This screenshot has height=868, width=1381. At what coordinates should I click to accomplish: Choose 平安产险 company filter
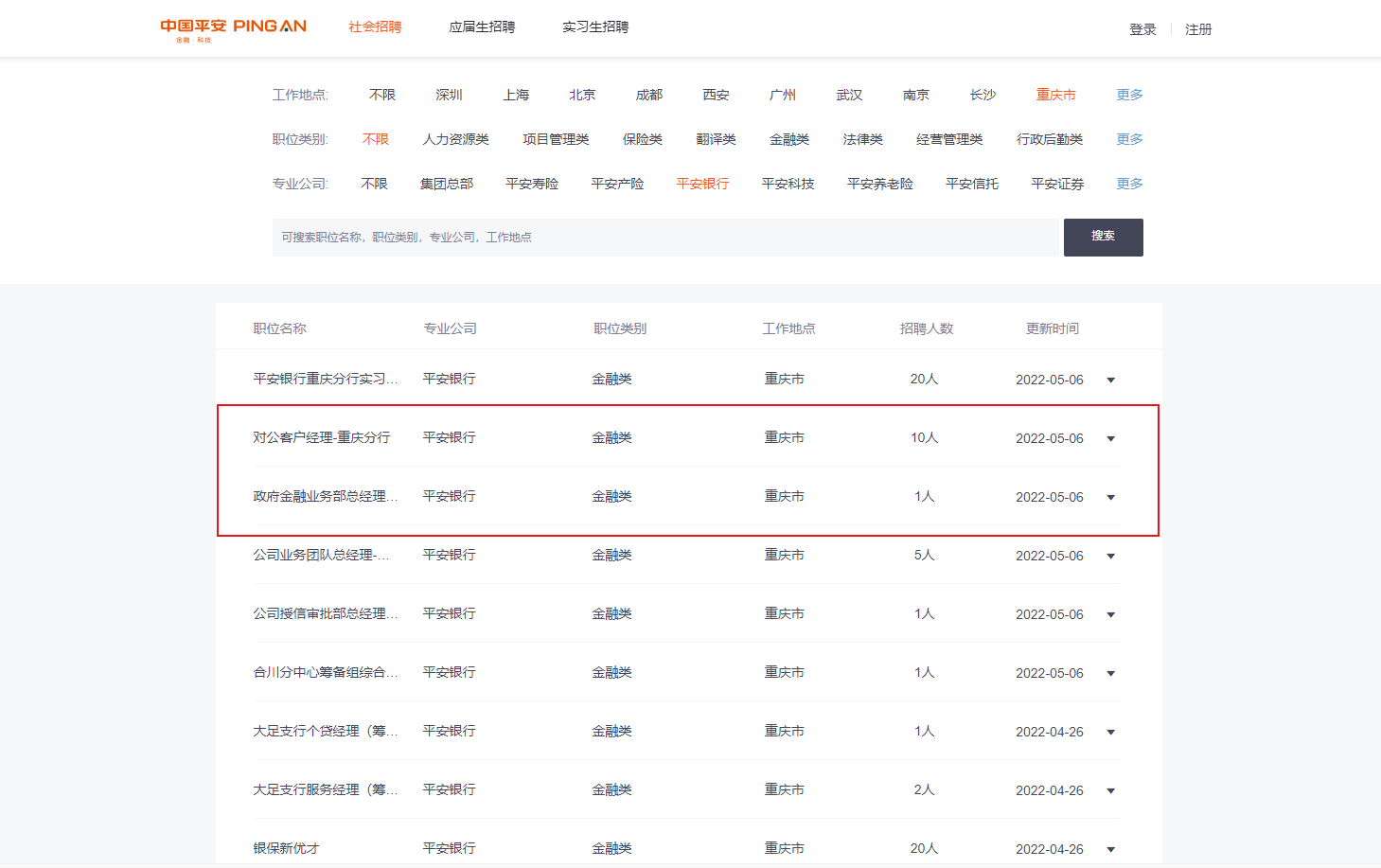point(617,184)
